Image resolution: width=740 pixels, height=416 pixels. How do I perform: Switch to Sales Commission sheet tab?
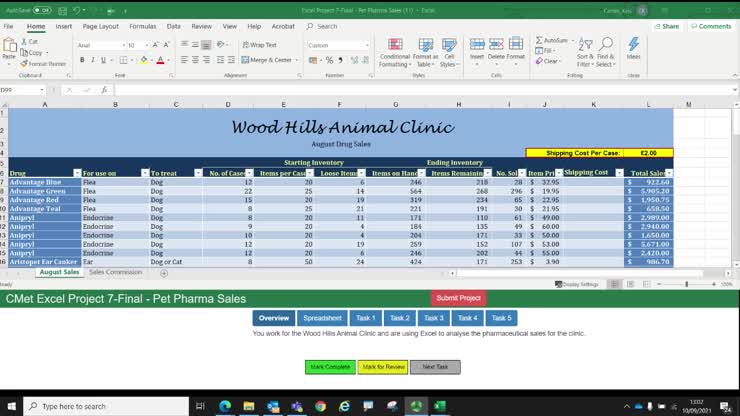tap(116, 272)
